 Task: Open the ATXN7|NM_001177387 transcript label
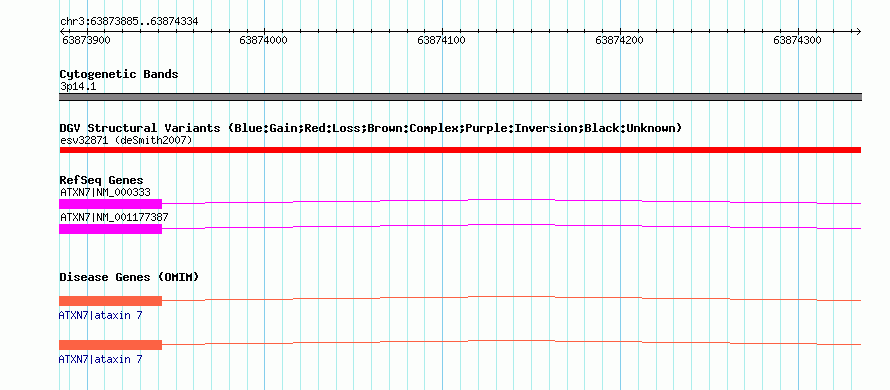tap(114, 217)
